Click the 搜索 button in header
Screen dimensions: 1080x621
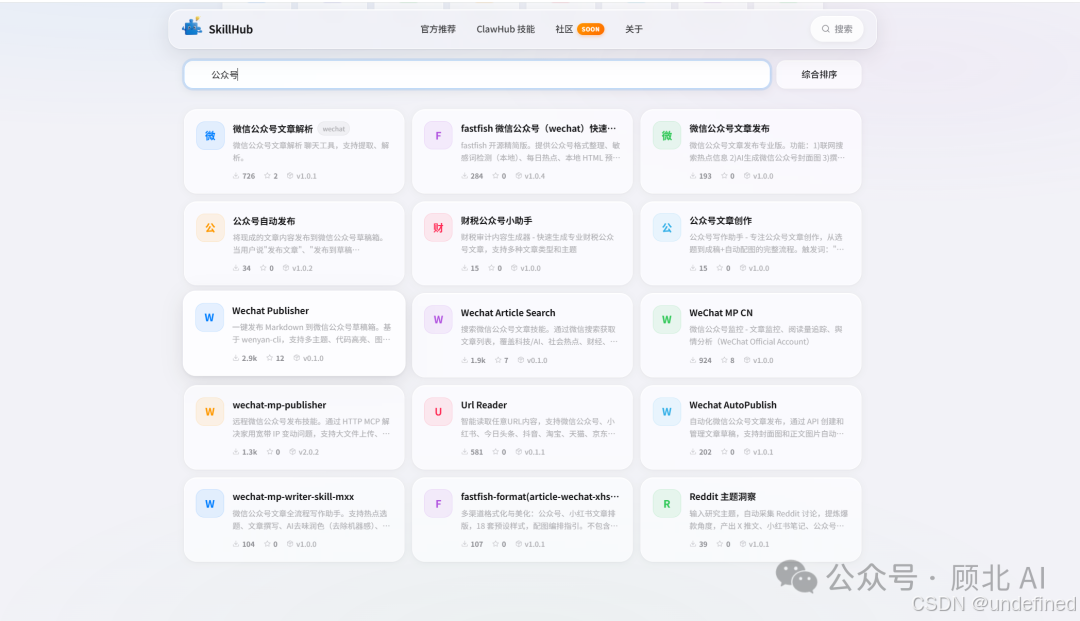pos(837,29)
